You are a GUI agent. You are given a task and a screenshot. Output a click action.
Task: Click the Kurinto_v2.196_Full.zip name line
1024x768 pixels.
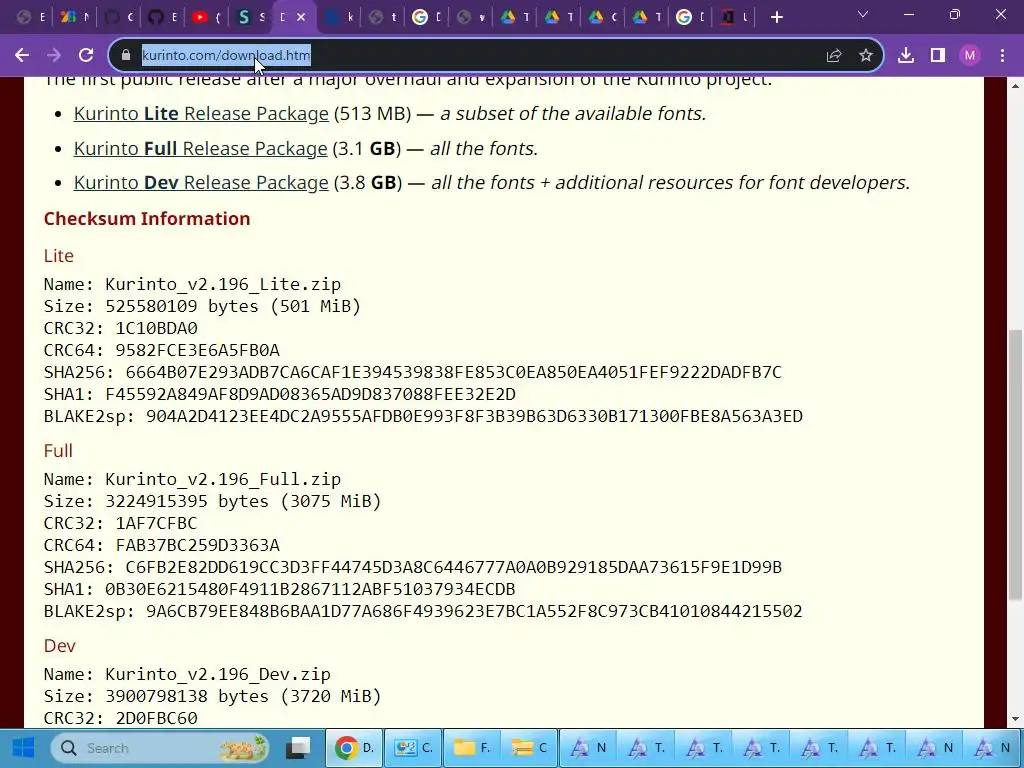192,480
